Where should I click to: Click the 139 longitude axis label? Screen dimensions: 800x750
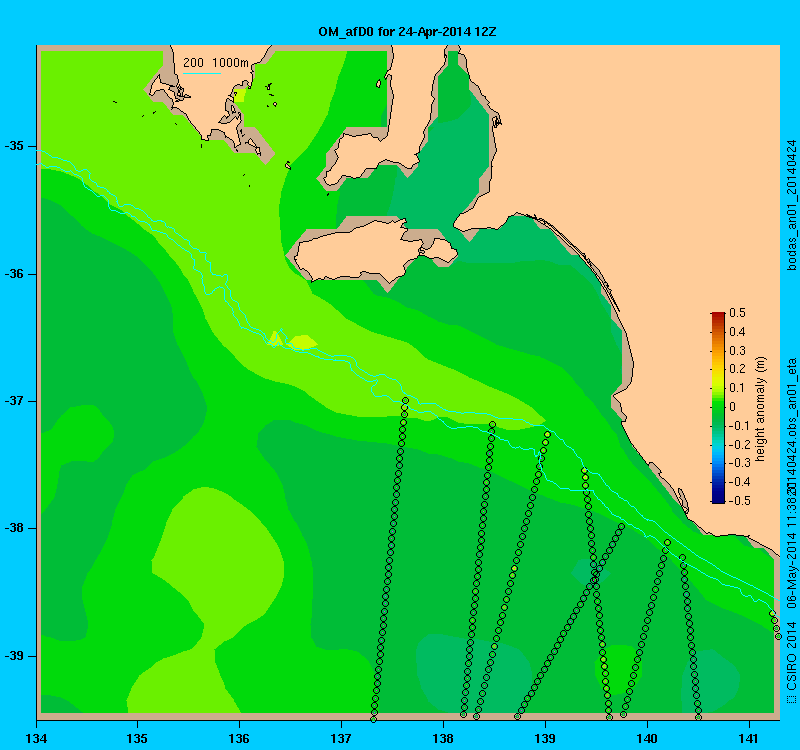pyautogui.click(x=545, y=738)
